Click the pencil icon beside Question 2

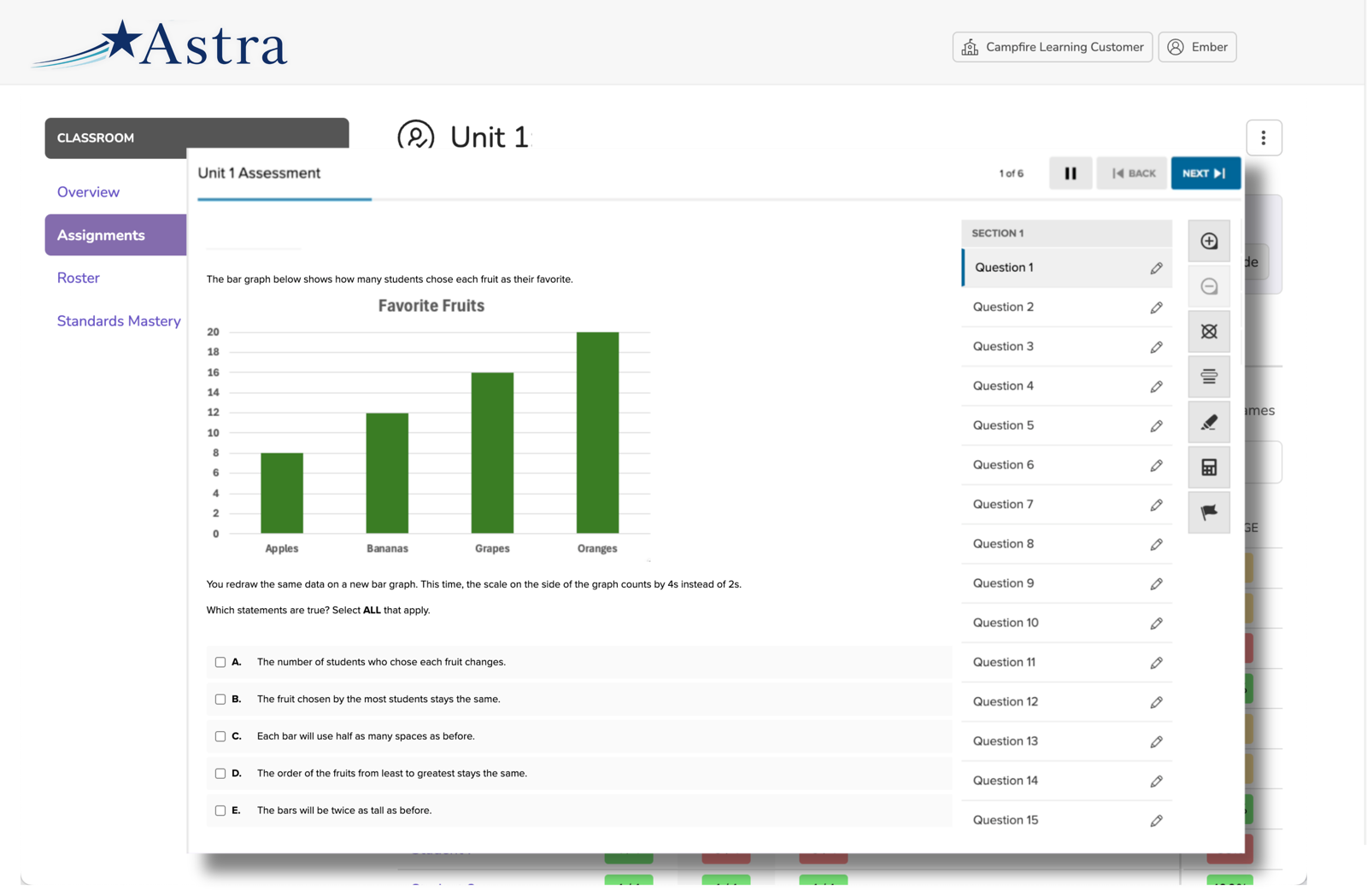(x=1156, y=307)
